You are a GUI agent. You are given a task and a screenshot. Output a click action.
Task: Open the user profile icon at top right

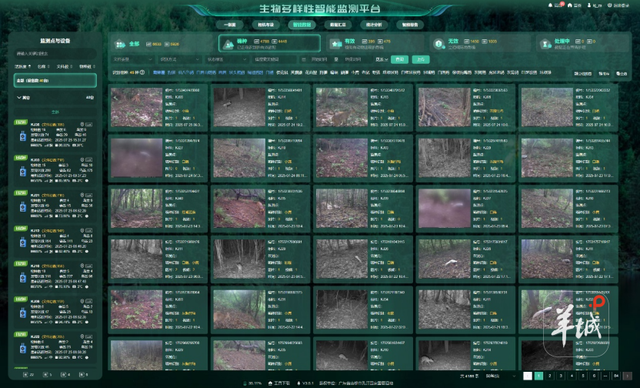click(x=589, y=5)
